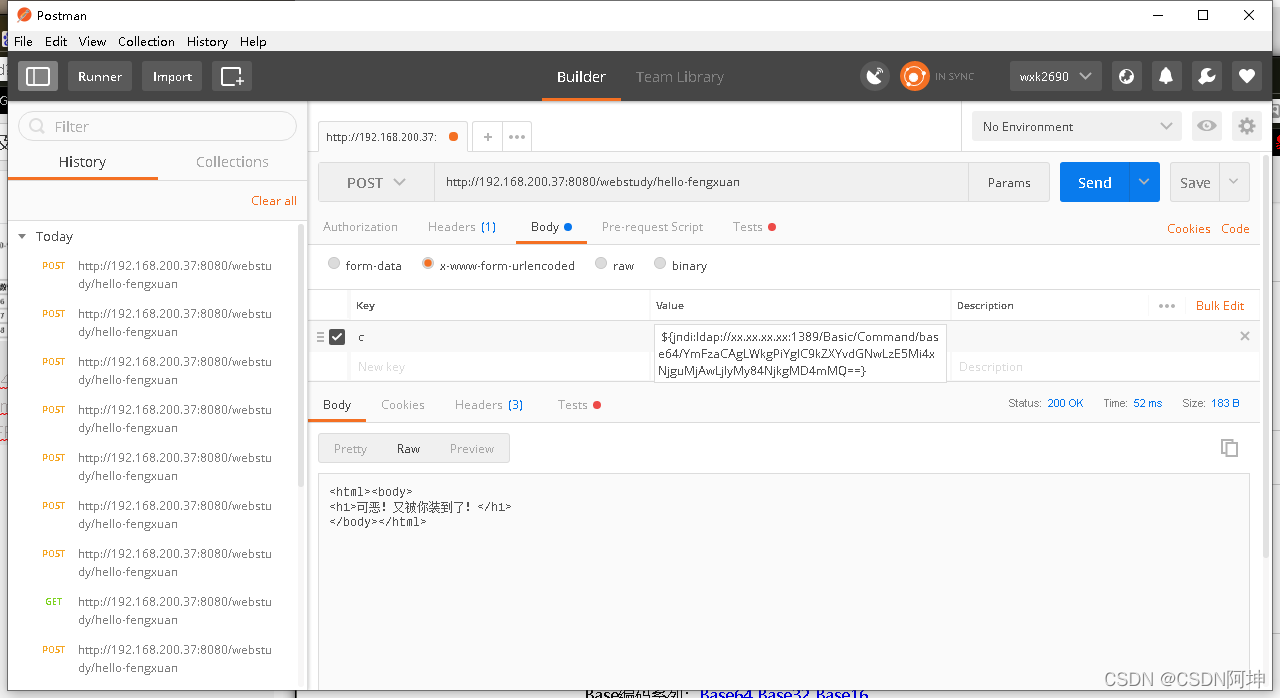The width and height of the screenshot is (1280, 698).
Task: Open the request Tests tab
Action: [x=754, y=227]
